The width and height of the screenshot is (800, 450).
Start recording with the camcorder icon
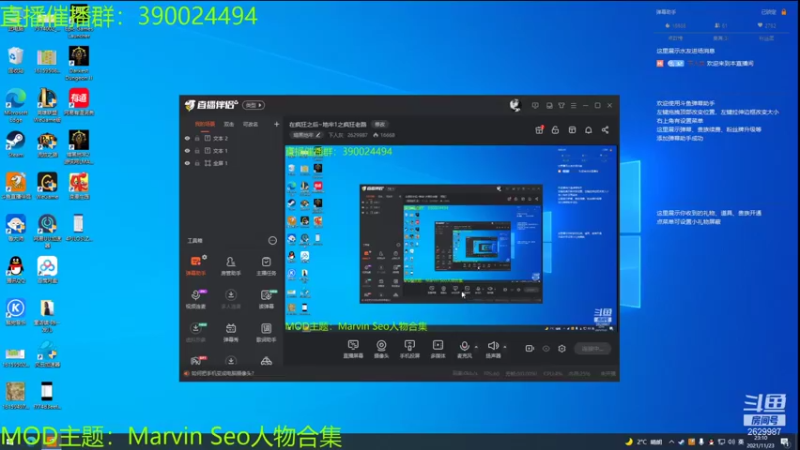(x=530, y=348)
